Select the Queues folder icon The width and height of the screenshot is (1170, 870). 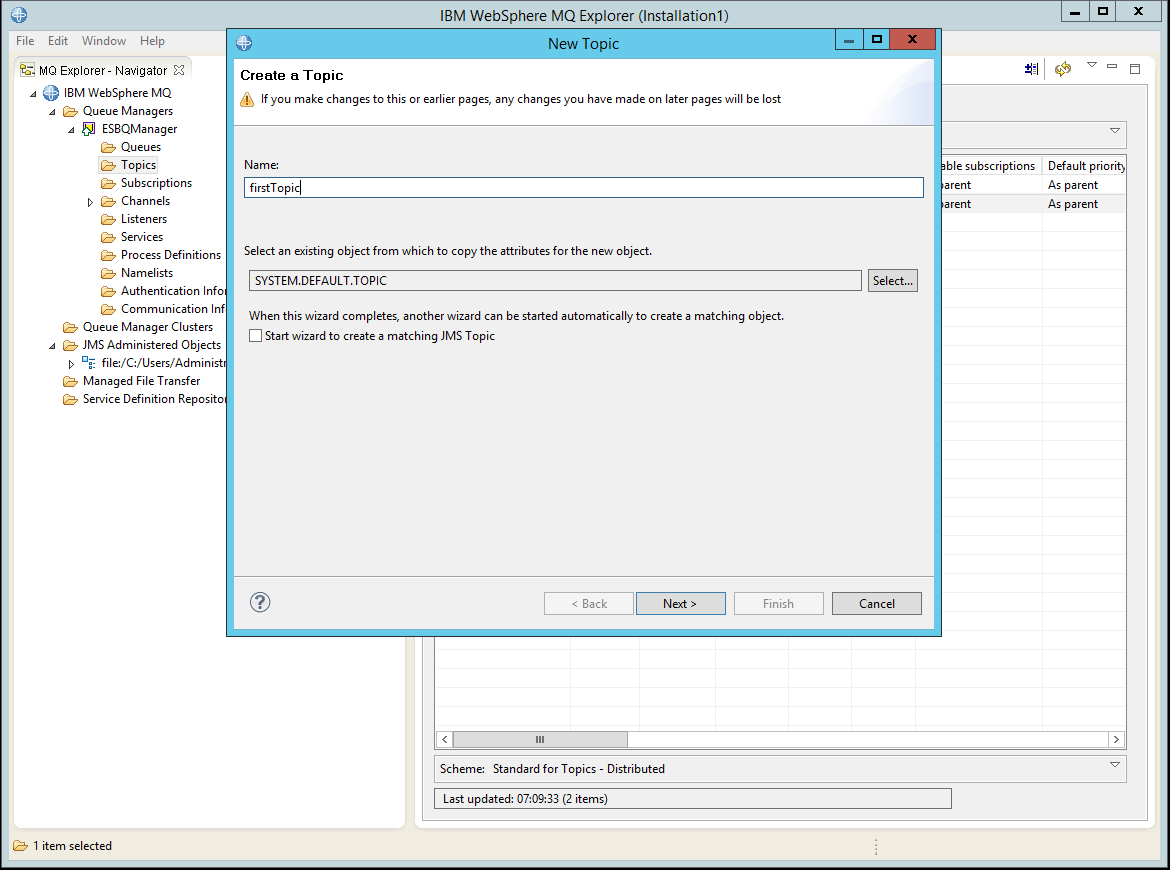pos(110,146)
